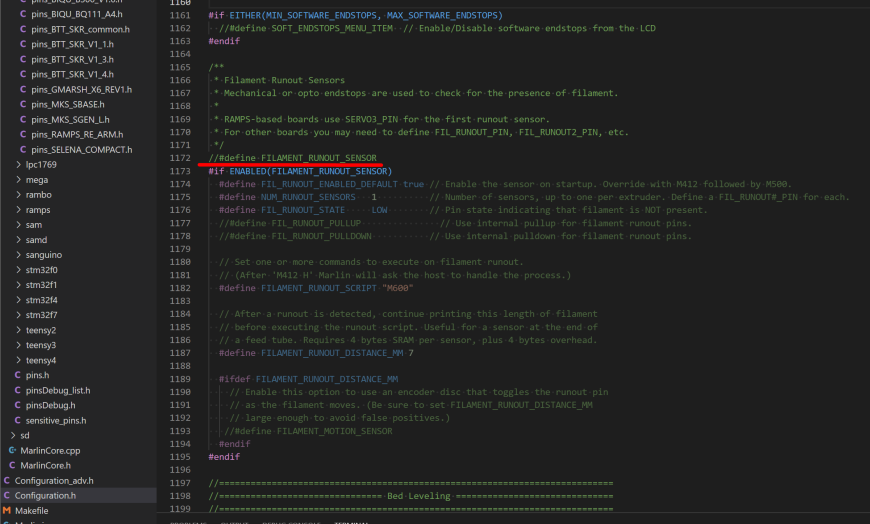Click the 'LOW' value of FIL_RUNOUT_STATE
The width and height of the screenshot is (870, 524).
click(x=380, y=210)
